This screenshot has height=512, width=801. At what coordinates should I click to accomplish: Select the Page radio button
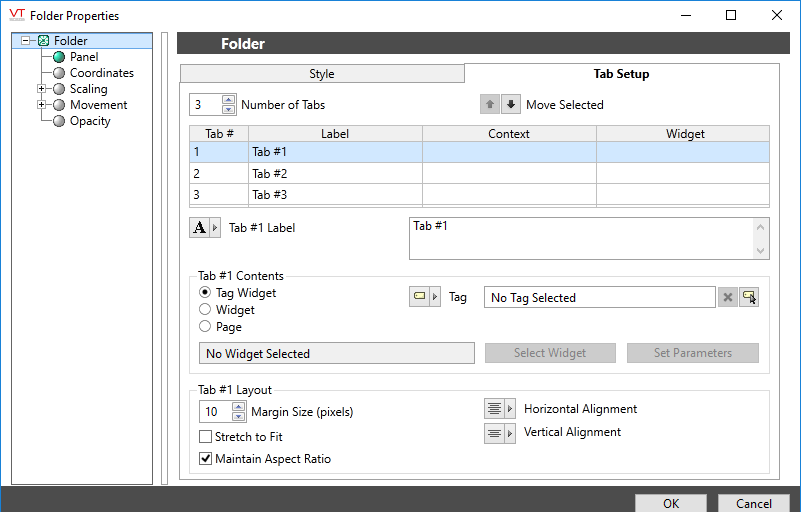coord(205,327)
